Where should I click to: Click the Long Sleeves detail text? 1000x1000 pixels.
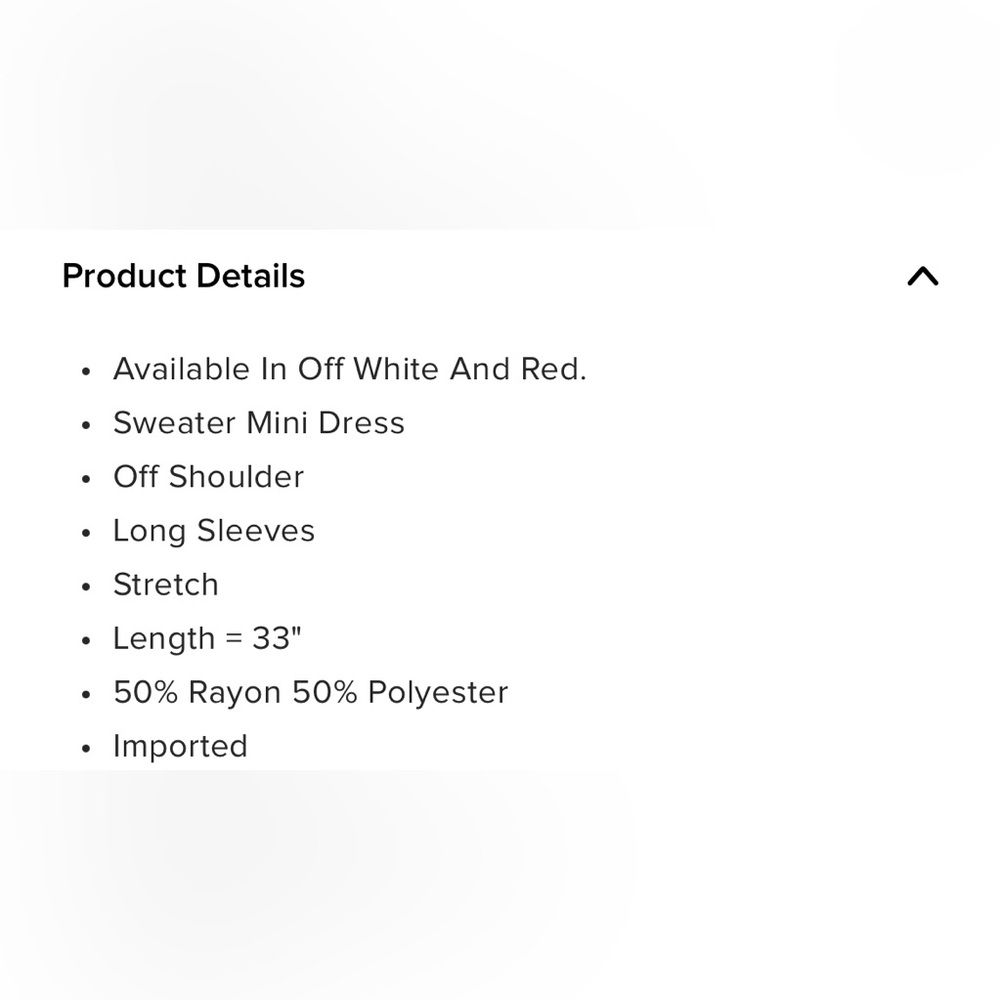coord(213,531)
